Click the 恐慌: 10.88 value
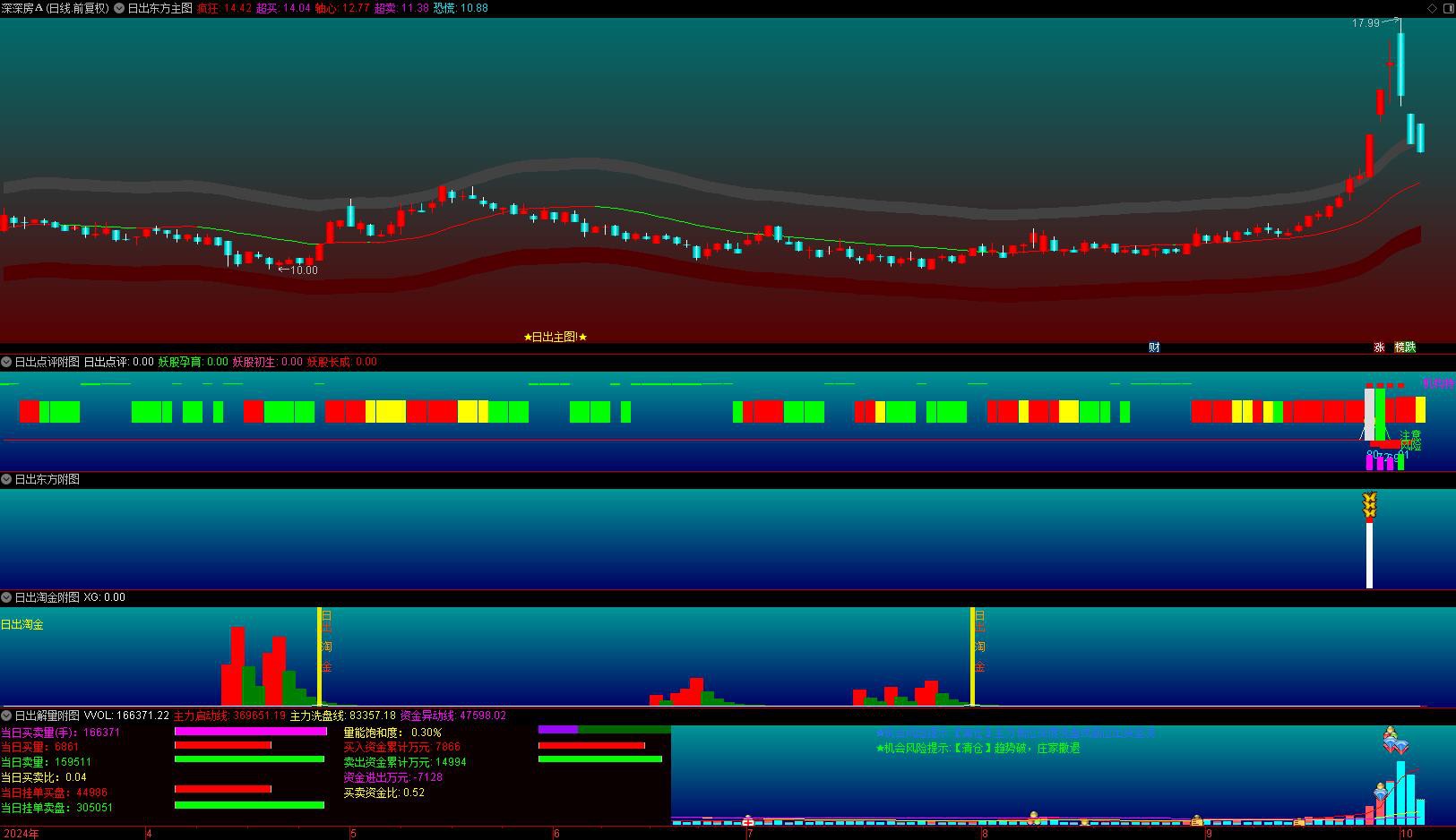The image size is (1456, 840). point(461,8)
